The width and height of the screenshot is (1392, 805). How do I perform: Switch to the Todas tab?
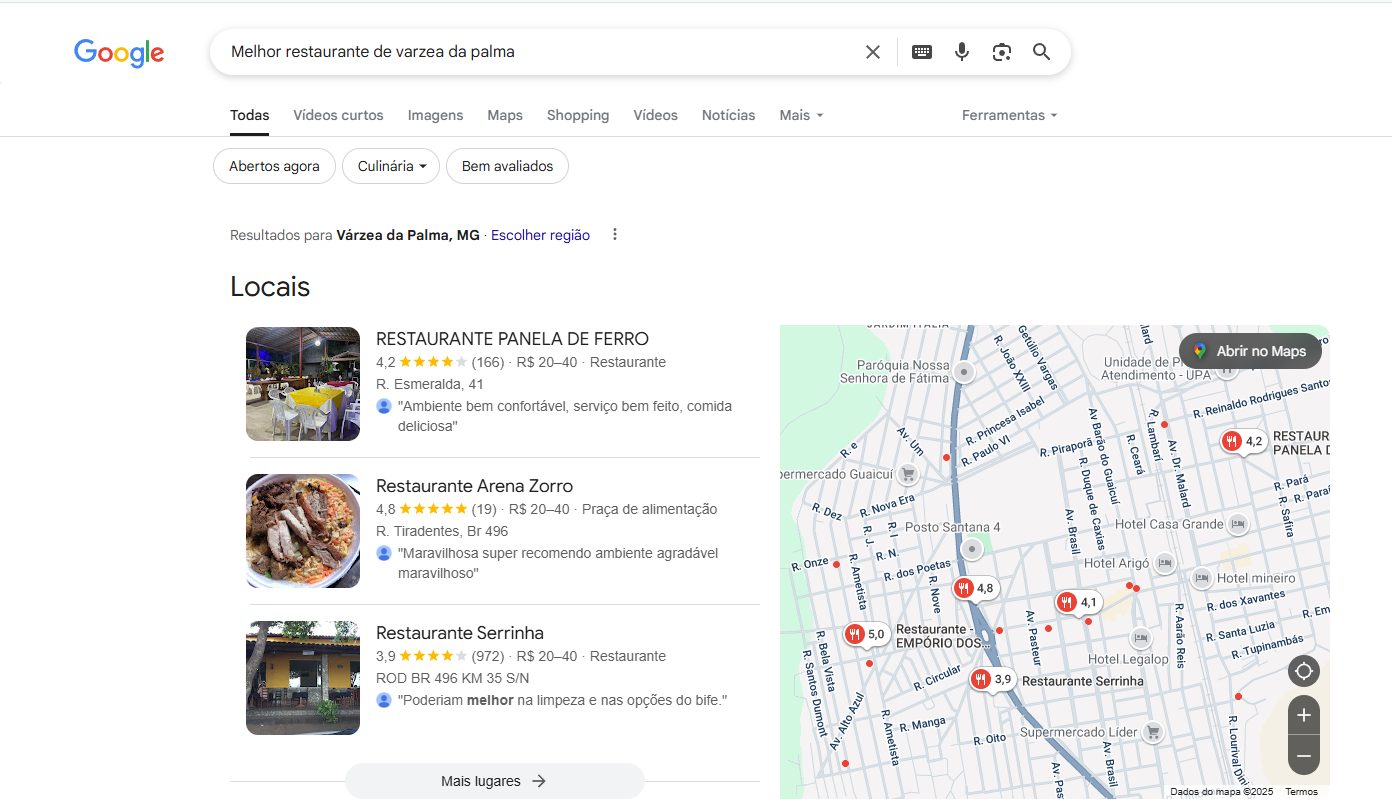[249, 115]
